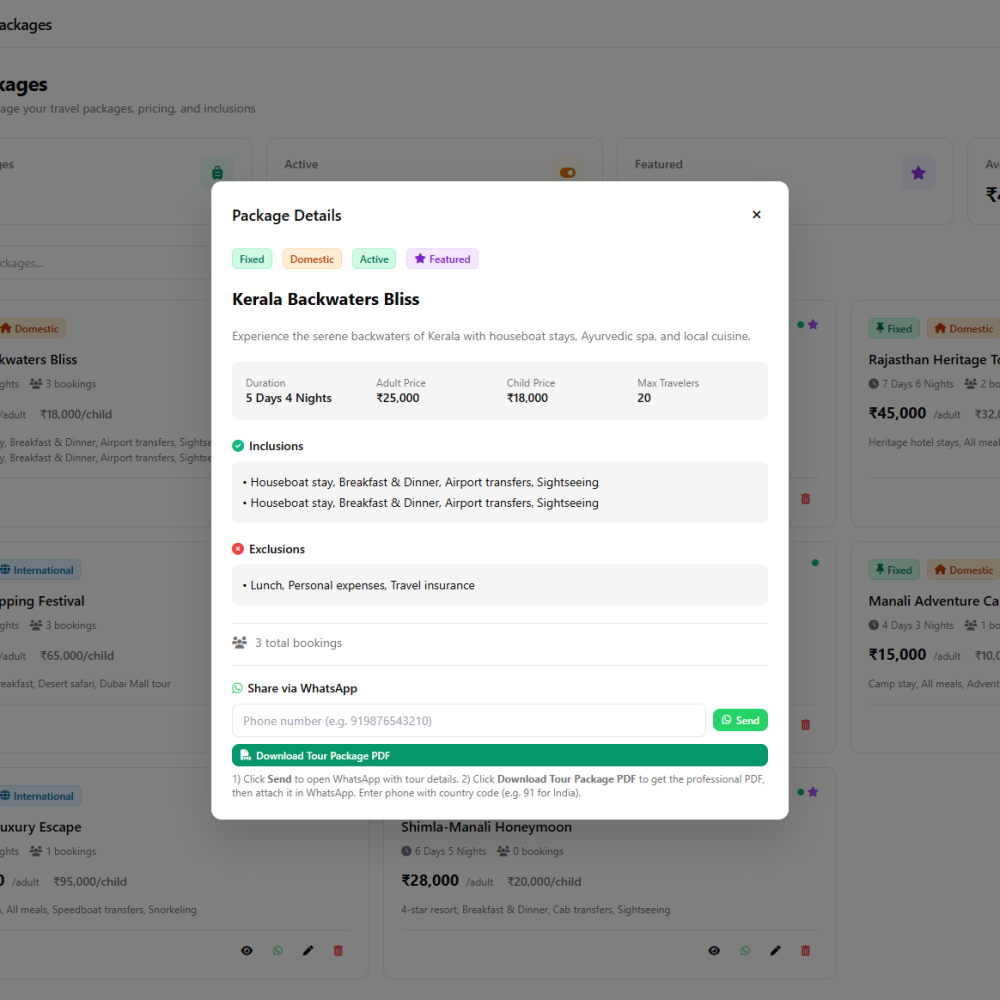This screenshot has height=1000, width=1000.
Task: Click the featured star on Shimla-Manali Honeymoon card
Action: coord(813,792)
